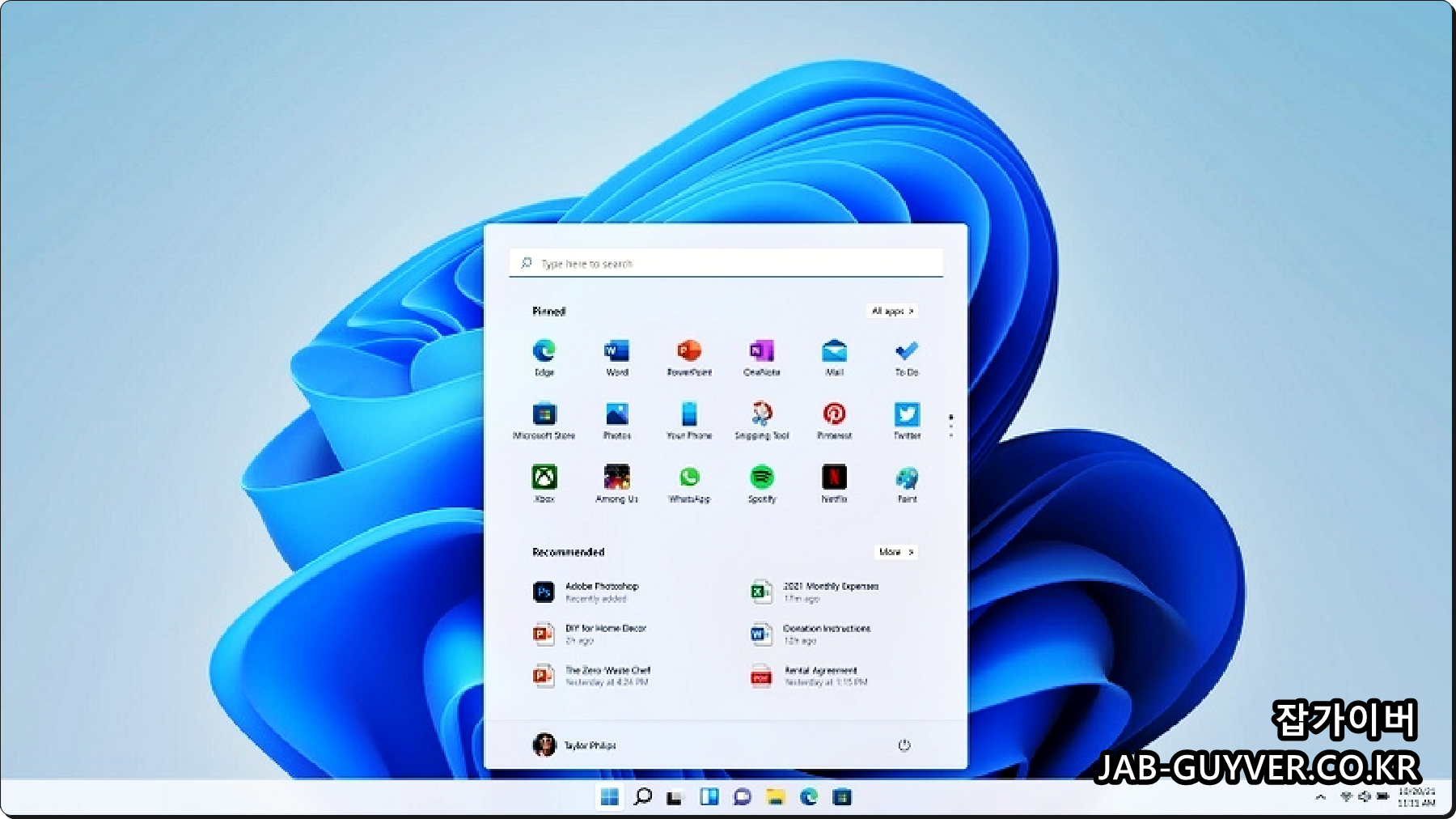Open Taylor Philips user account menu
Screen dimensions: 1456x819
pyautogui.click(x=574, y=745)
